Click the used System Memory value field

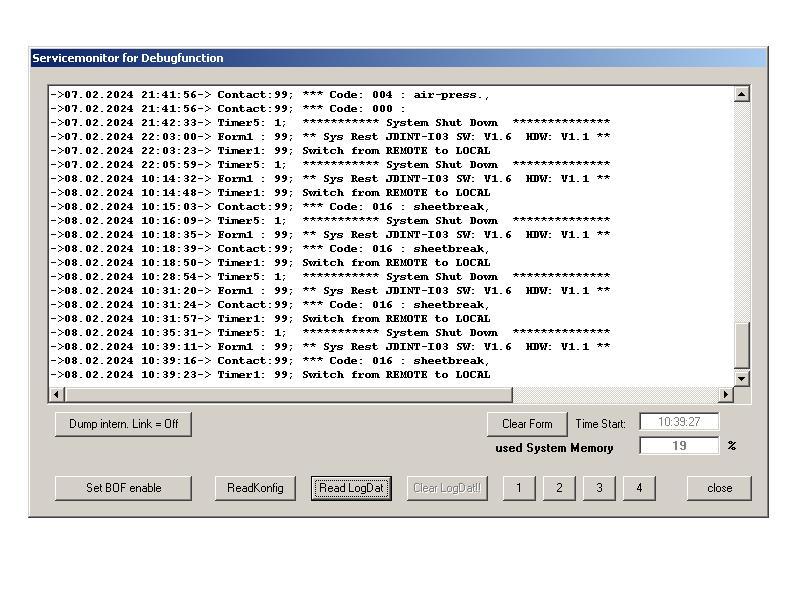679,446
